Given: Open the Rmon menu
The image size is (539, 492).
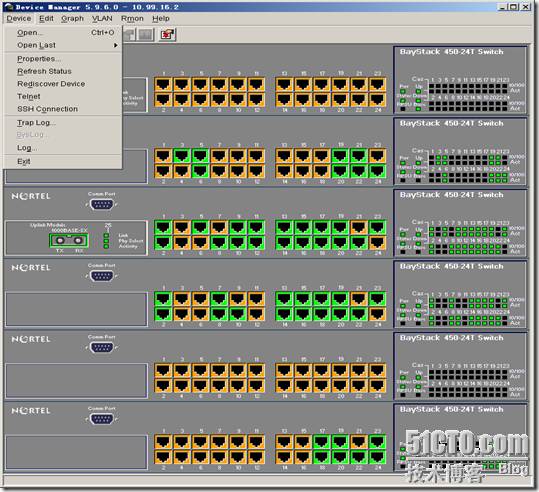Looking at the screenshot, I should [132, 19].
